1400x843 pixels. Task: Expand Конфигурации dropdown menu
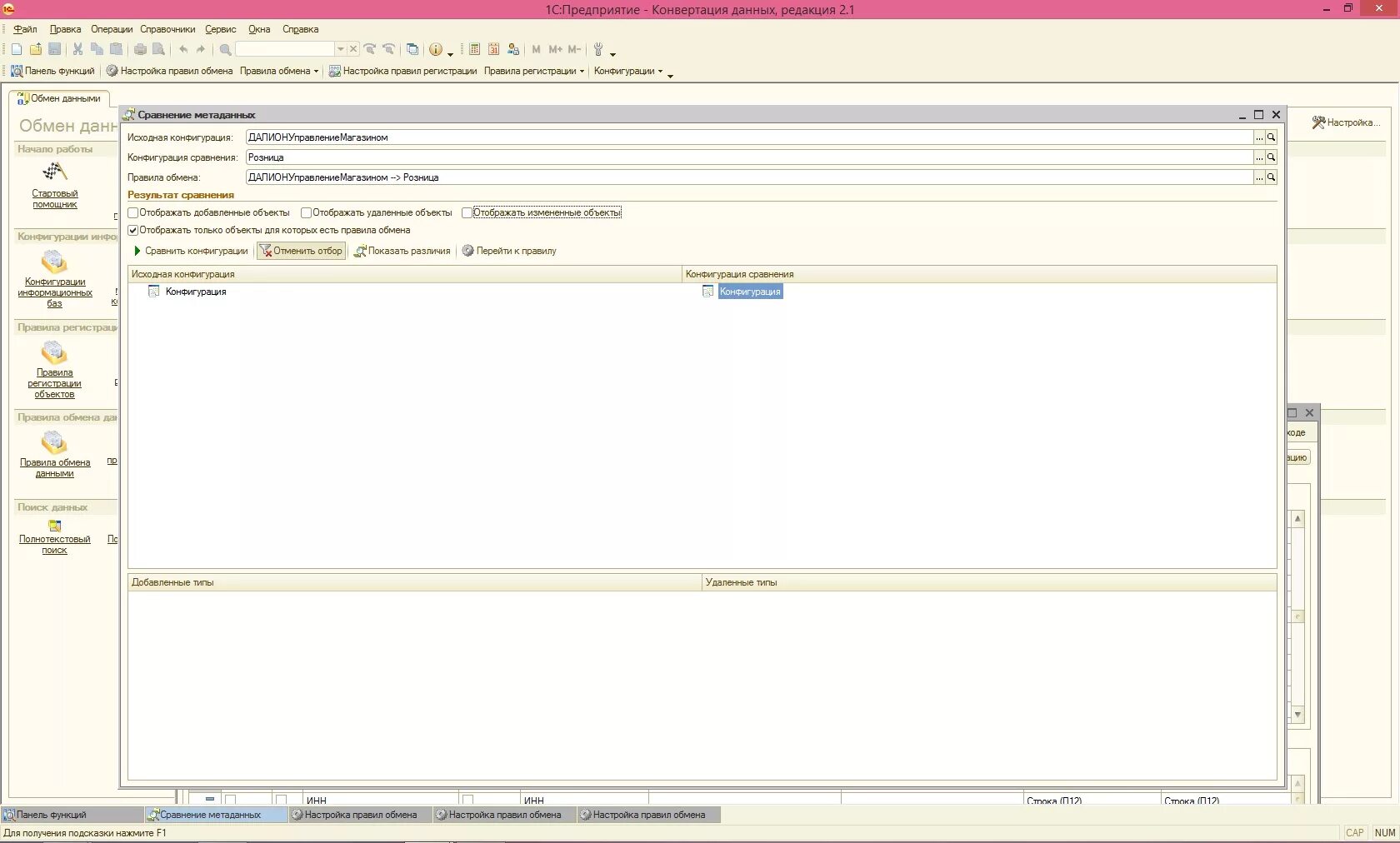point(628,71)
